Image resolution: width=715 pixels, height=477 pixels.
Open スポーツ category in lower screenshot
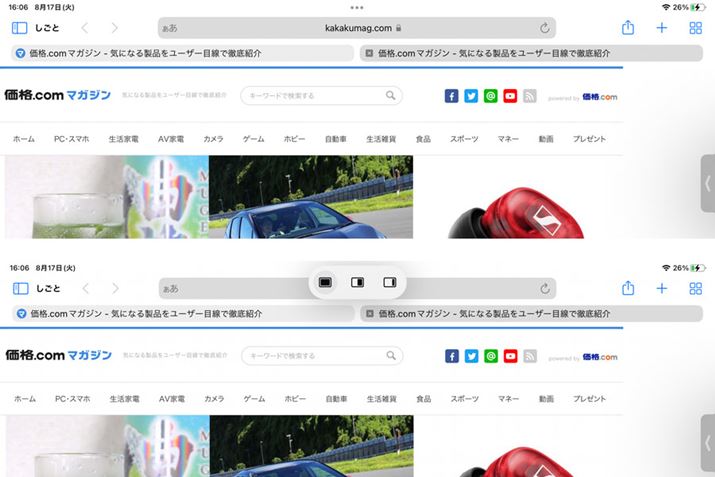[x=465, y=399]
